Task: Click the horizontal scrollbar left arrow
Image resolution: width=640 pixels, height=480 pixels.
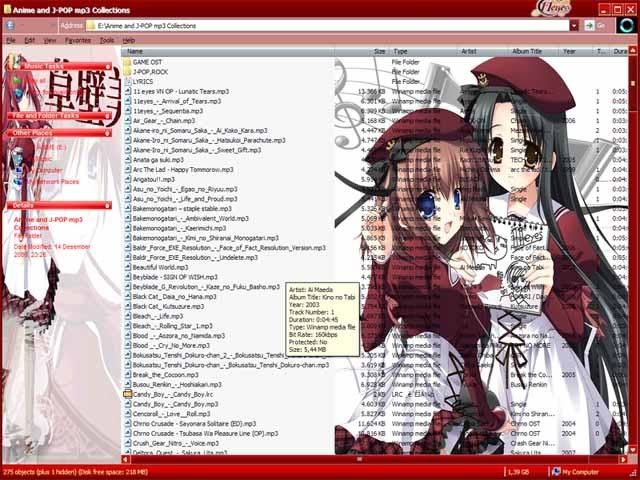Action: click(x=126, y=459)
